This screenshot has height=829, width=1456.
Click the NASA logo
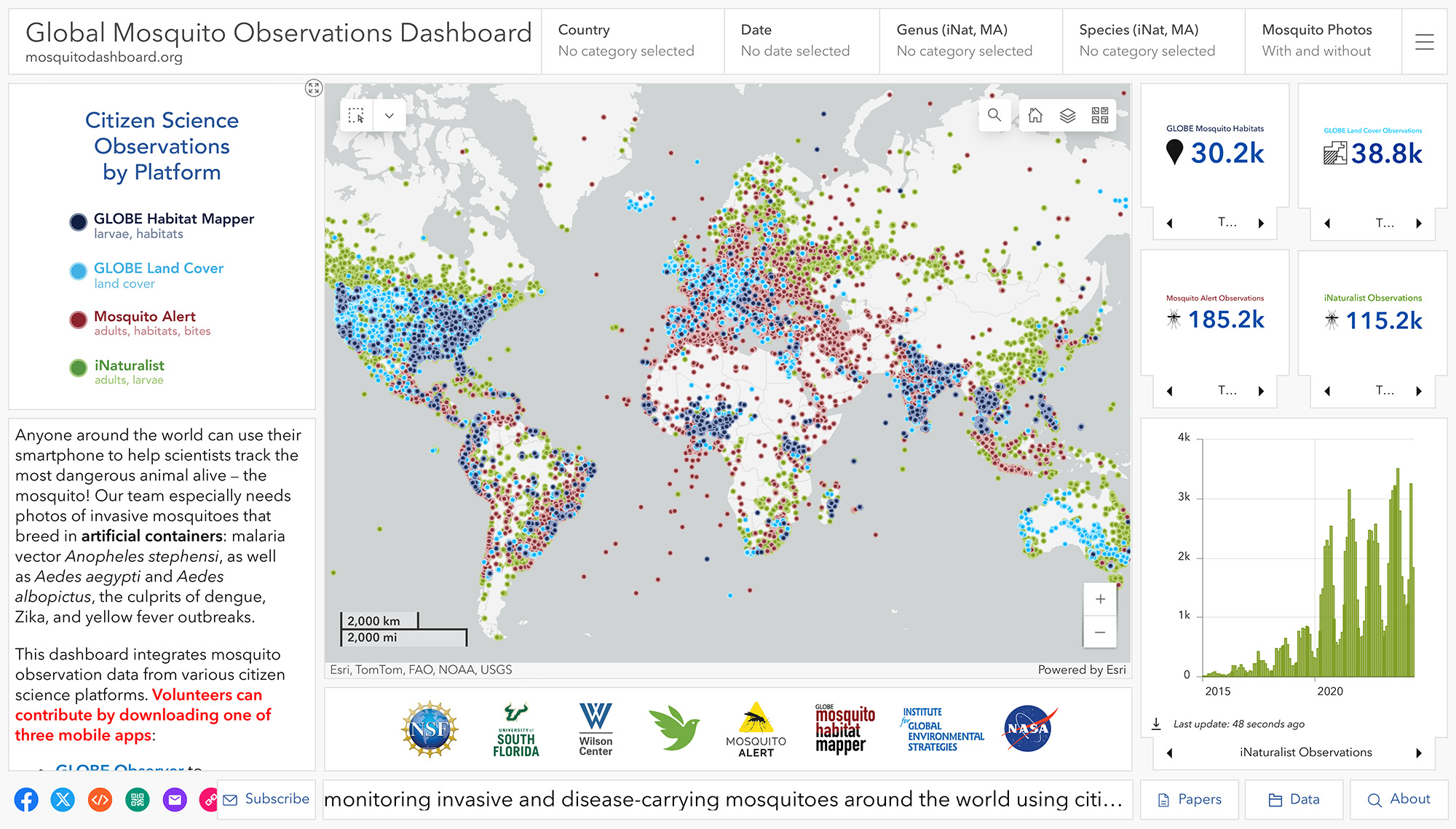1029,728
